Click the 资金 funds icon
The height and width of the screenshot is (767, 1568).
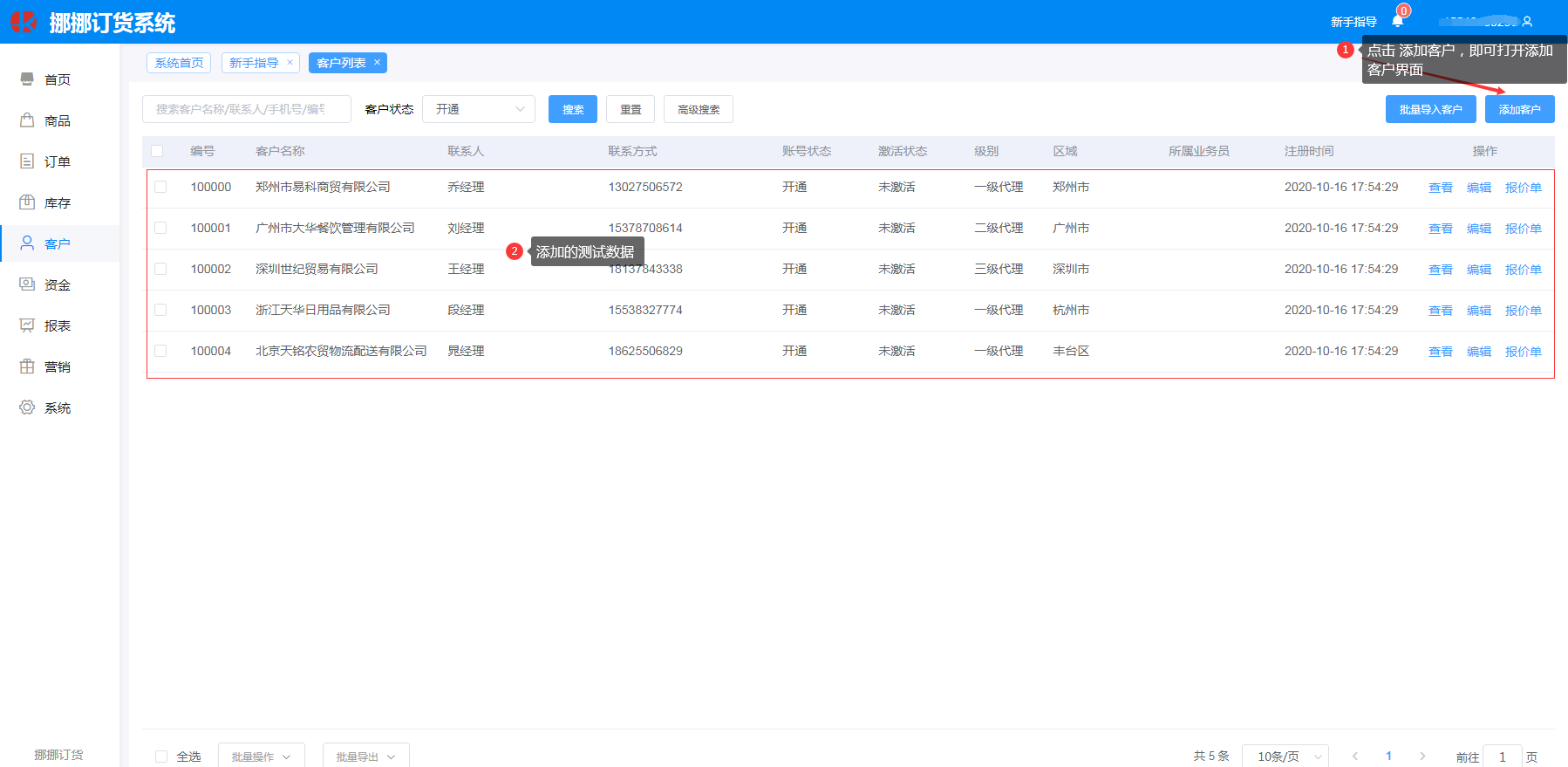pos(27,284)
